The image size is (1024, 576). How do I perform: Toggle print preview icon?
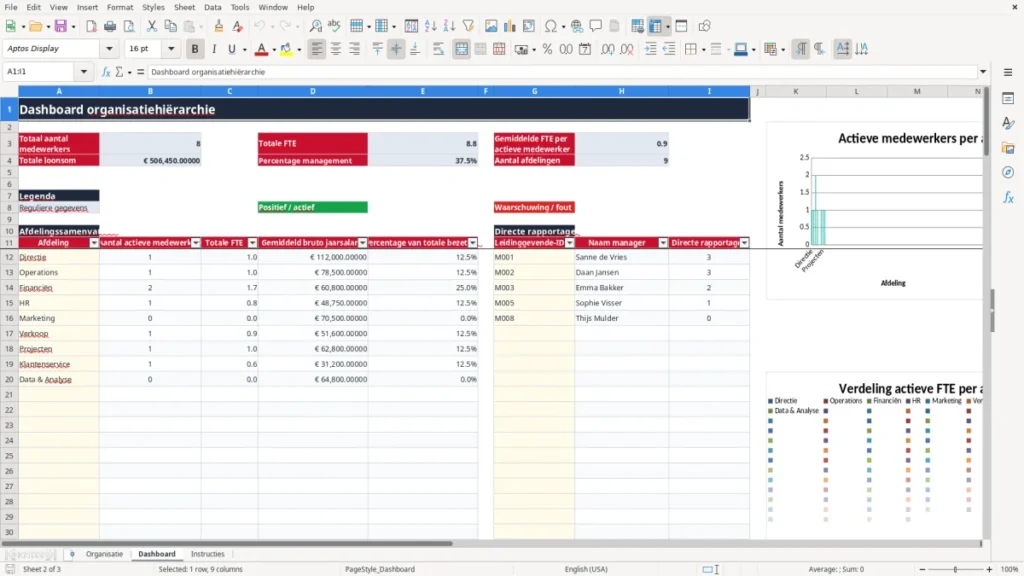point(129,26)
